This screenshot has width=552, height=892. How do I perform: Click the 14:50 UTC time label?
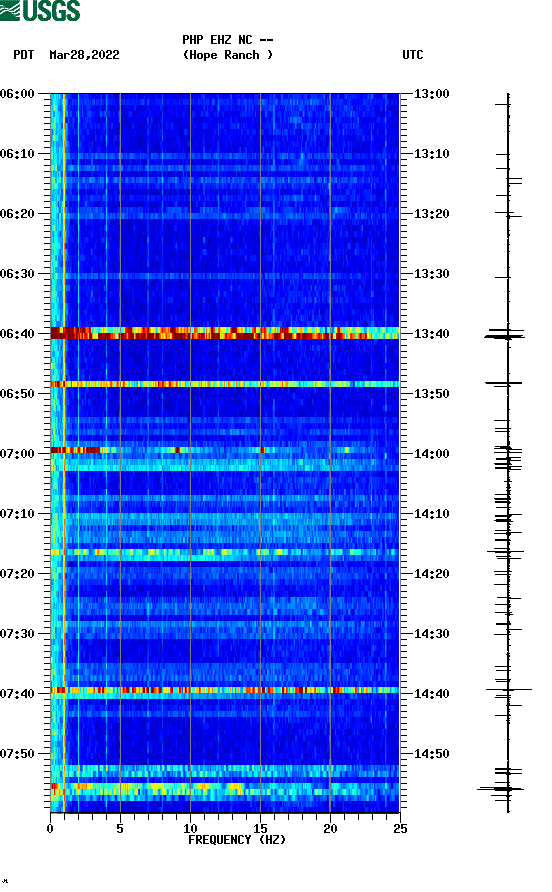pyautogui.click(x=431, y=754)
